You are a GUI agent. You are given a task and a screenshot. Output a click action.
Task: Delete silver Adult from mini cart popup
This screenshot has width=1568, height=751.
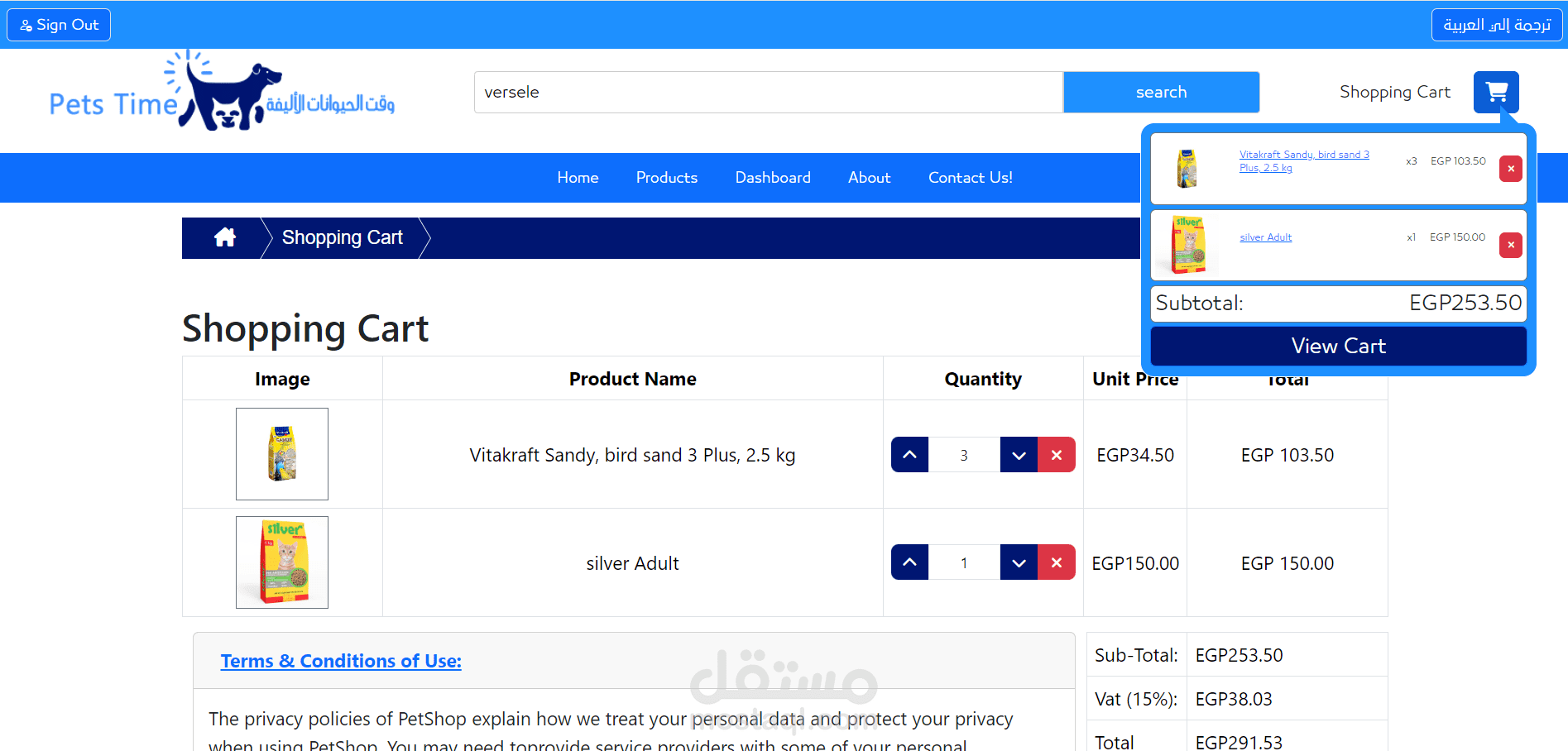pos(1511,245)
